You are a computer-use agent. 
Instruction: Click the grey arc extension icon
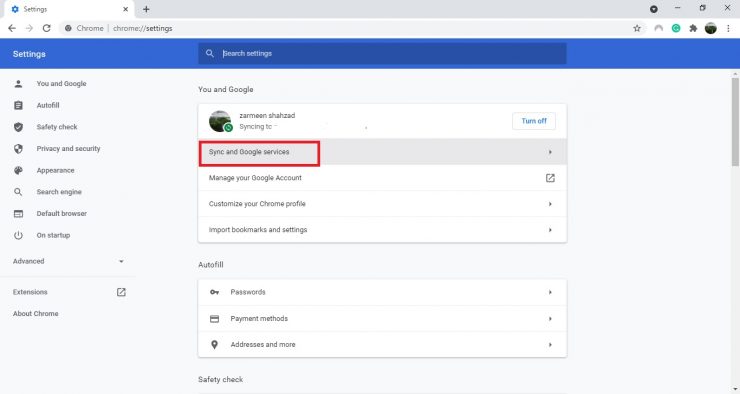658,28
